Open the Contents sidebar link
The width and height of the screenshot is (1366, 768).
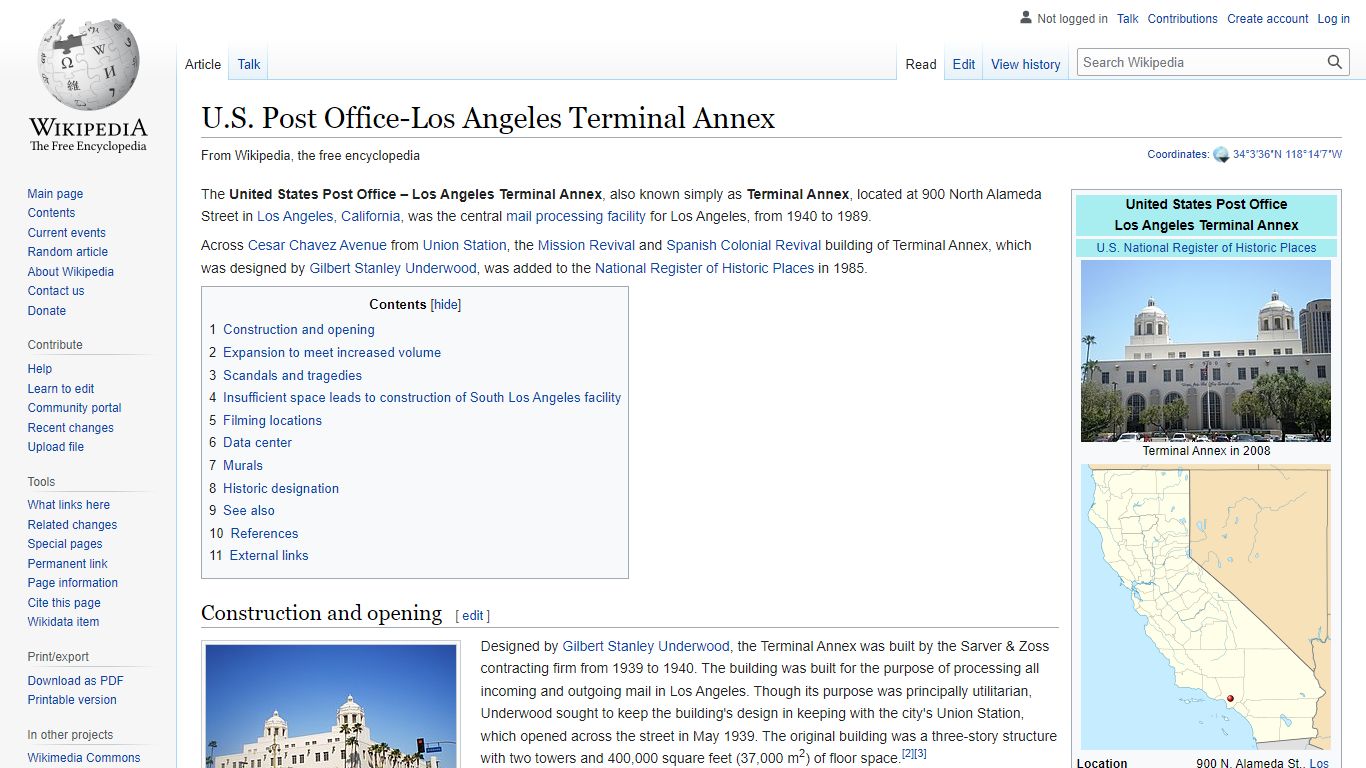point(51,213)
